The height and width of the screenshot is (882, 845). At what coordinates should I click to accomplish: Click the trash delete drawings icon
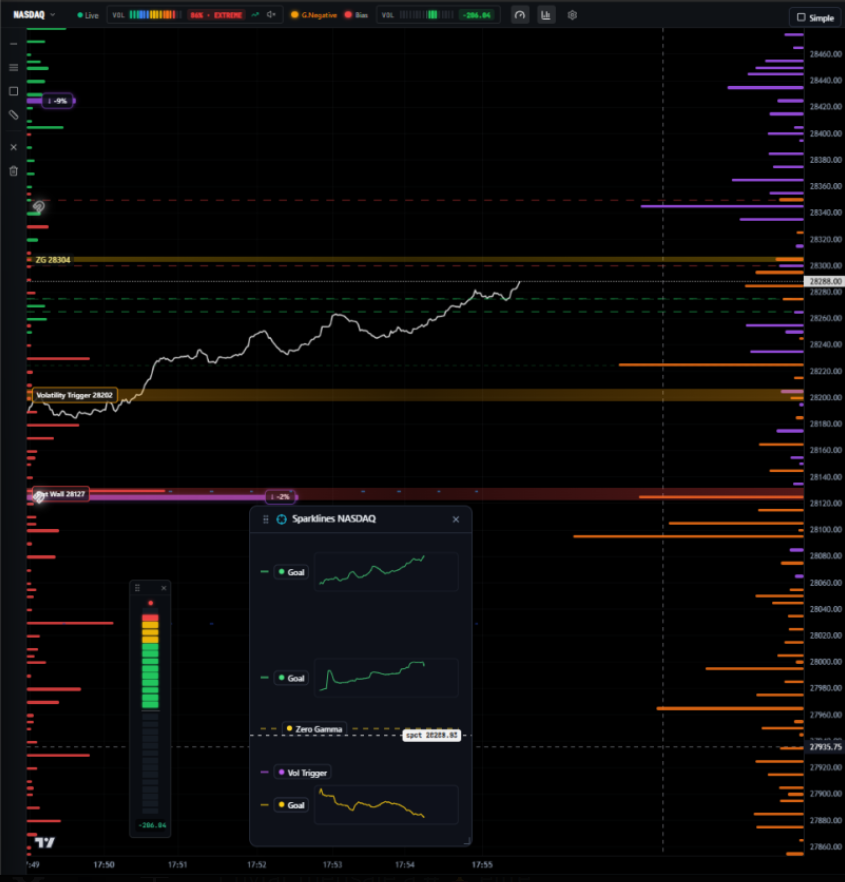(14, 171)
